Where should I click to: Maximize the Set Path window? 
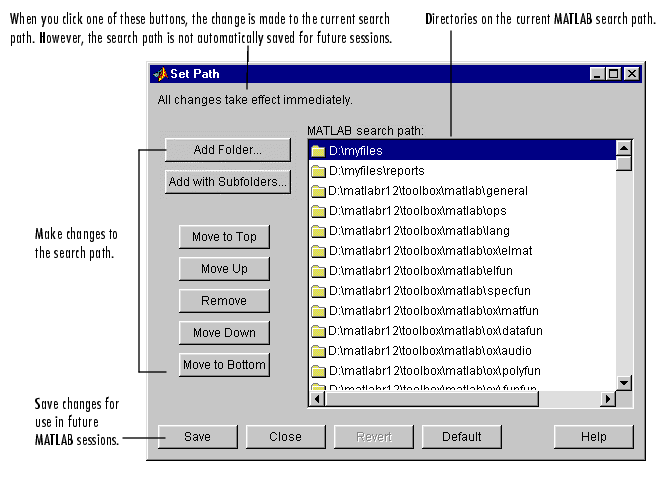point(613,74)
